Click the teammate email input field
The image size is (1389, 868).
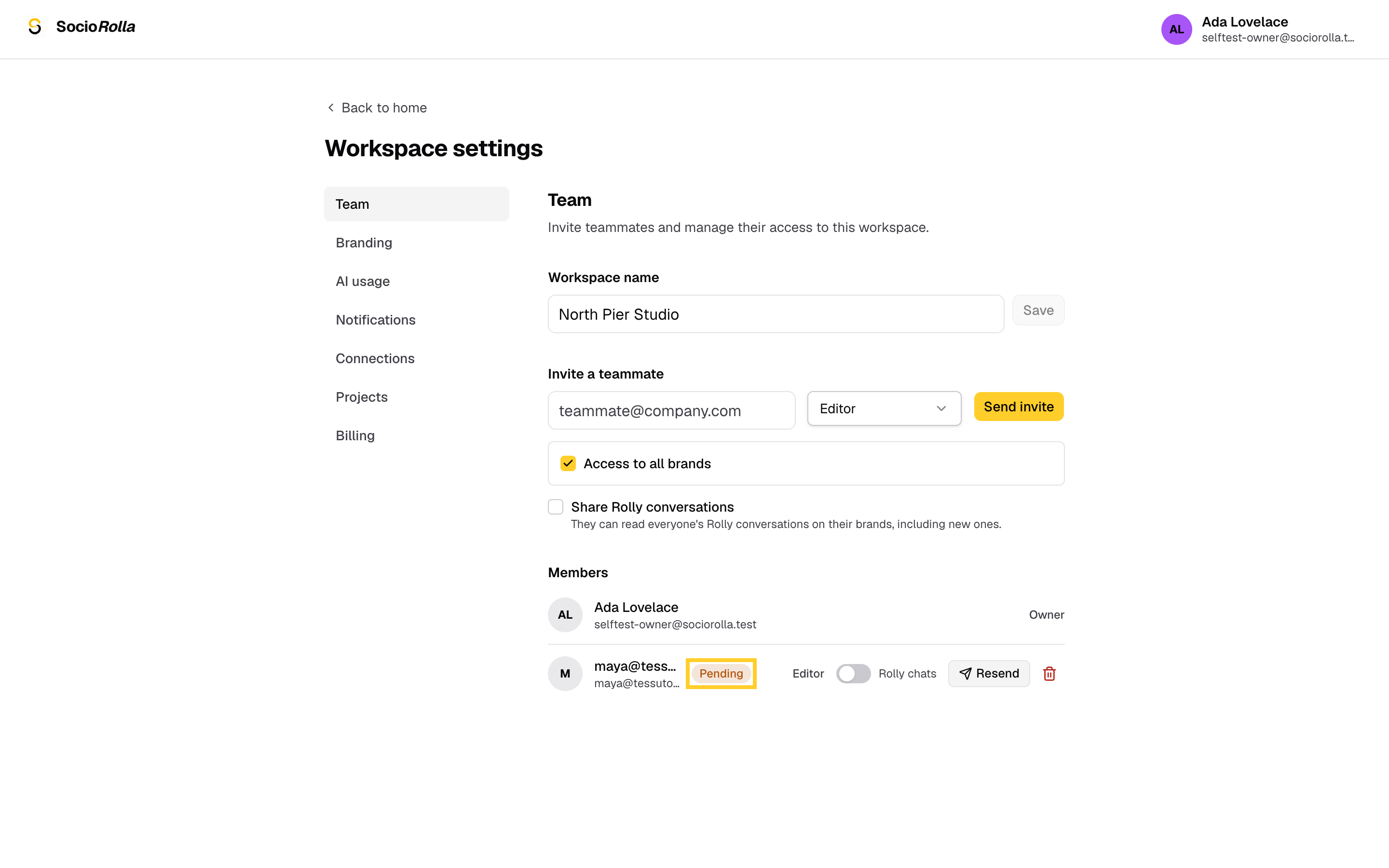tap(671, 410)
